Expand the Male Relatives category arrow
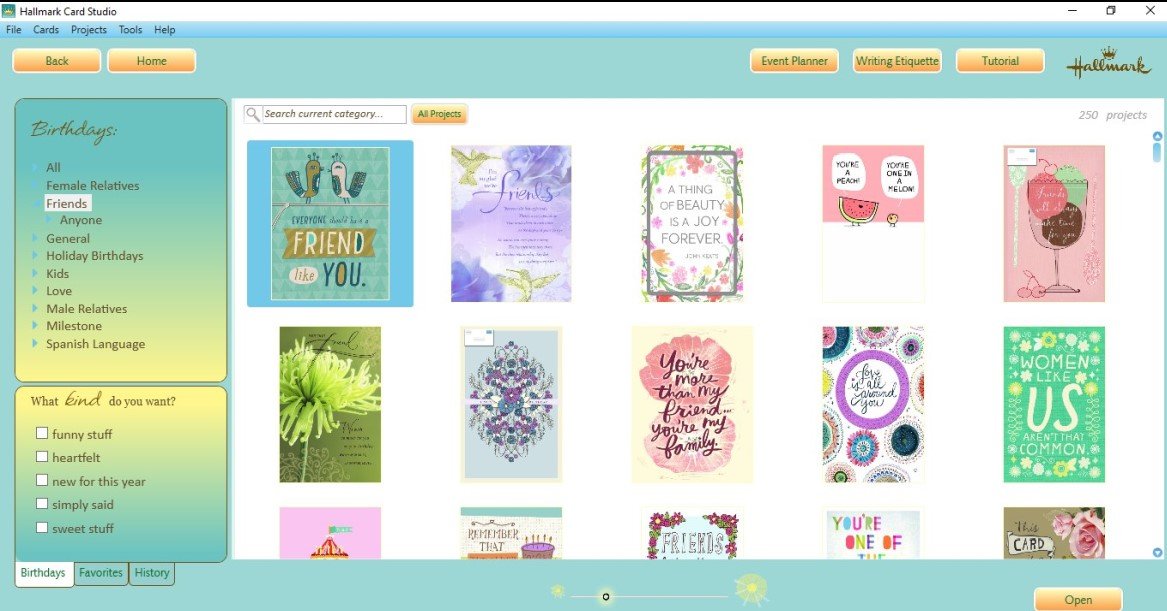 [x=35, y=308]
